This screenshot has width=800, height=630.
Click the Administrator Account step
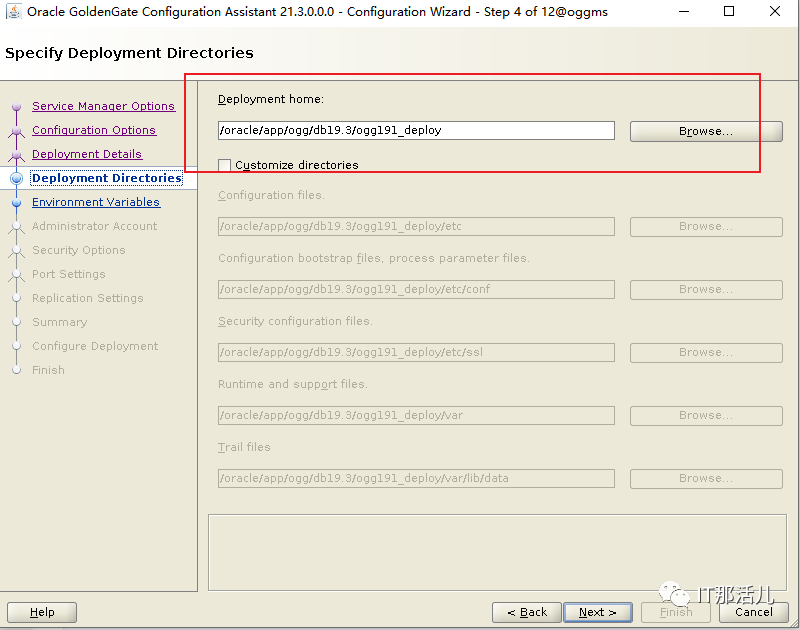94,226
